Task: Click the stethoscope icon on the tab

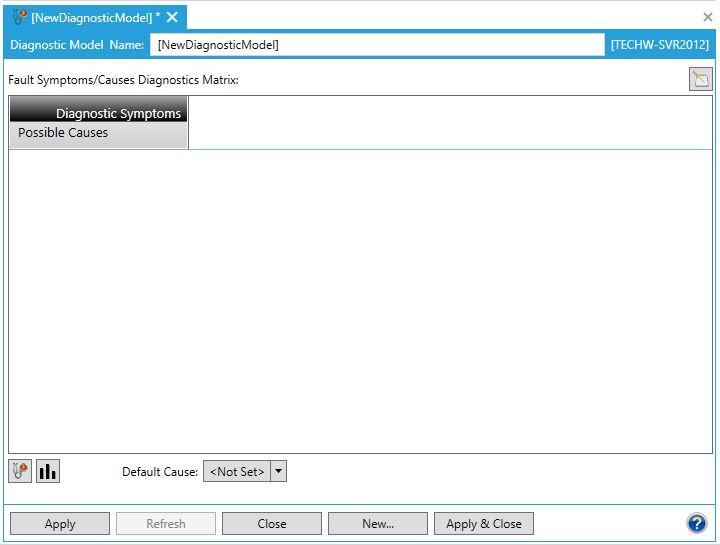Action: (x=19, y=17)
